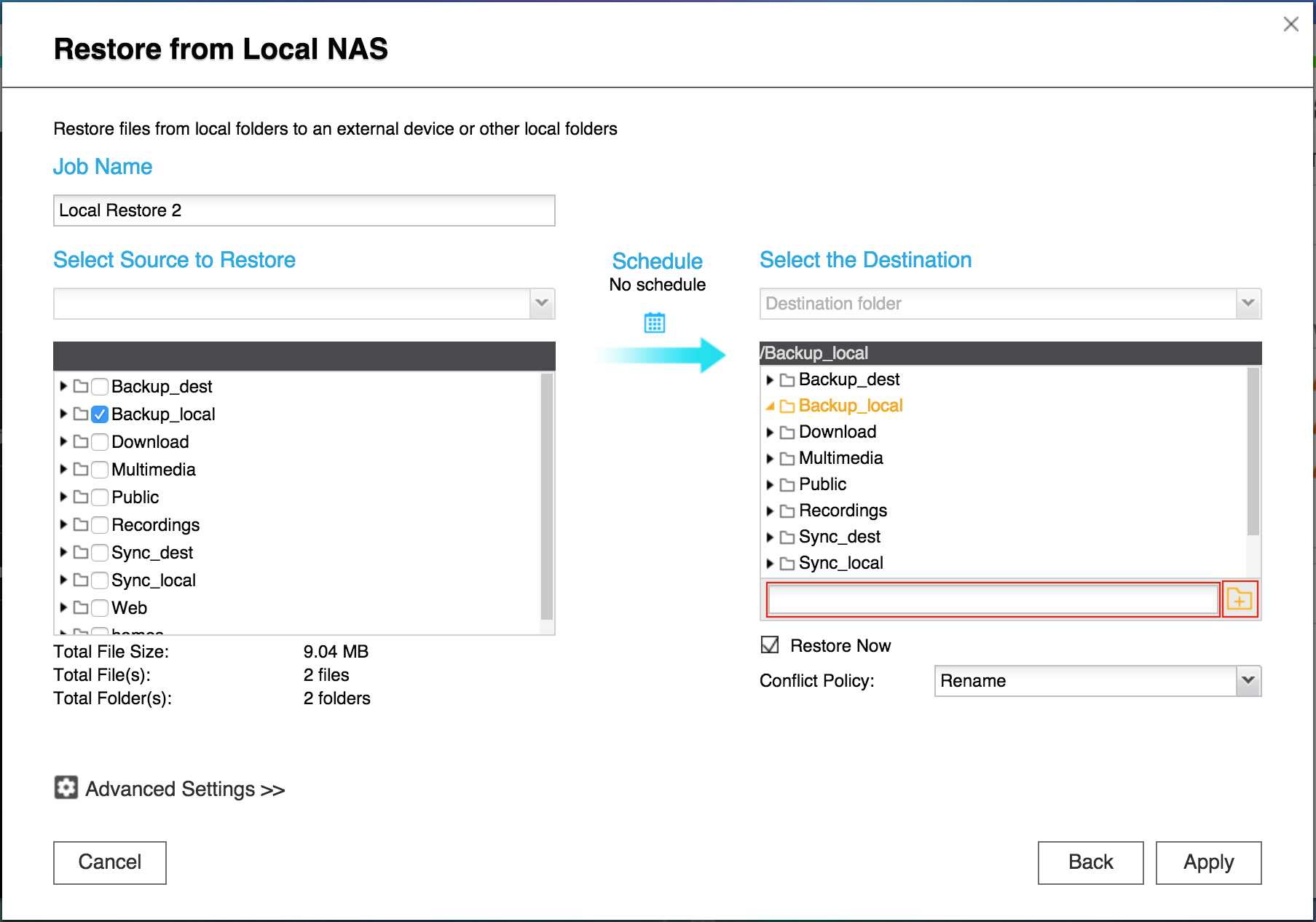Screen dimensions: 1316x922
Task: Click the destination tree vertical scrollbar
Action: (1253, 452)
